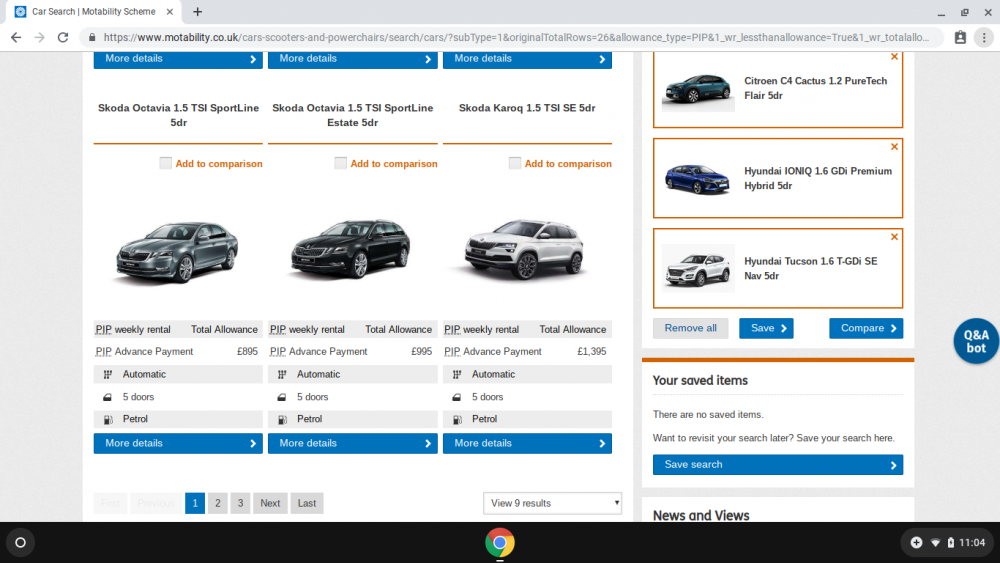
Task: Click the £995 advance payment value
Action: click(422, 351)
